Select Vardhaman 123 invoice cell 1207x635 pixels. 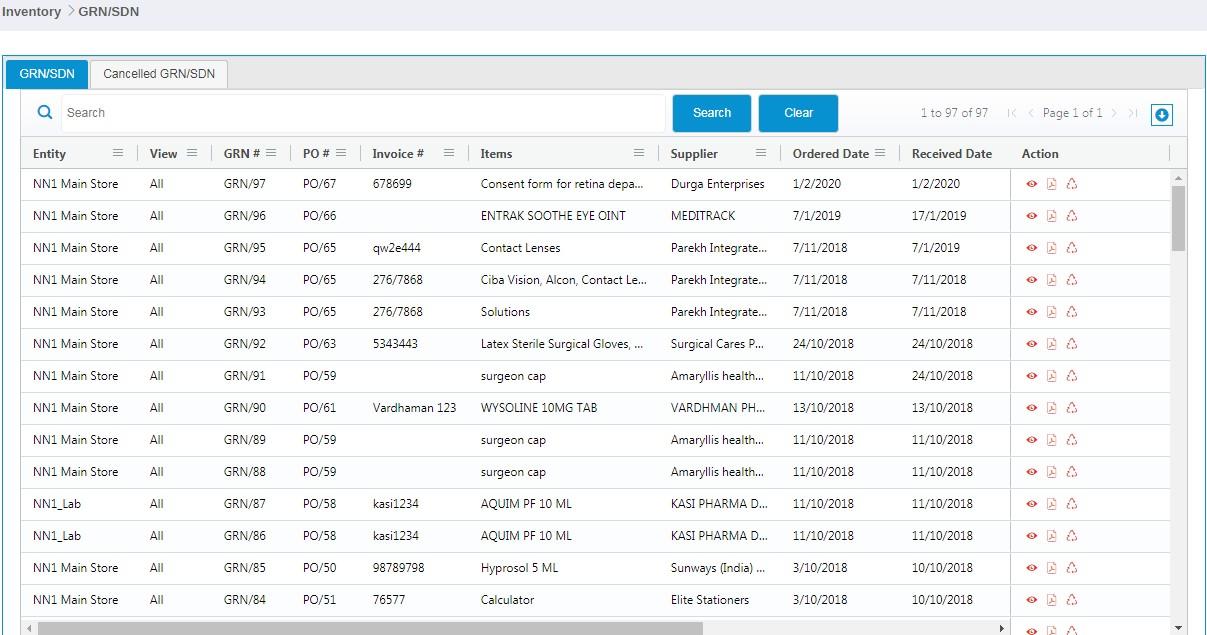tap(414, 408)
